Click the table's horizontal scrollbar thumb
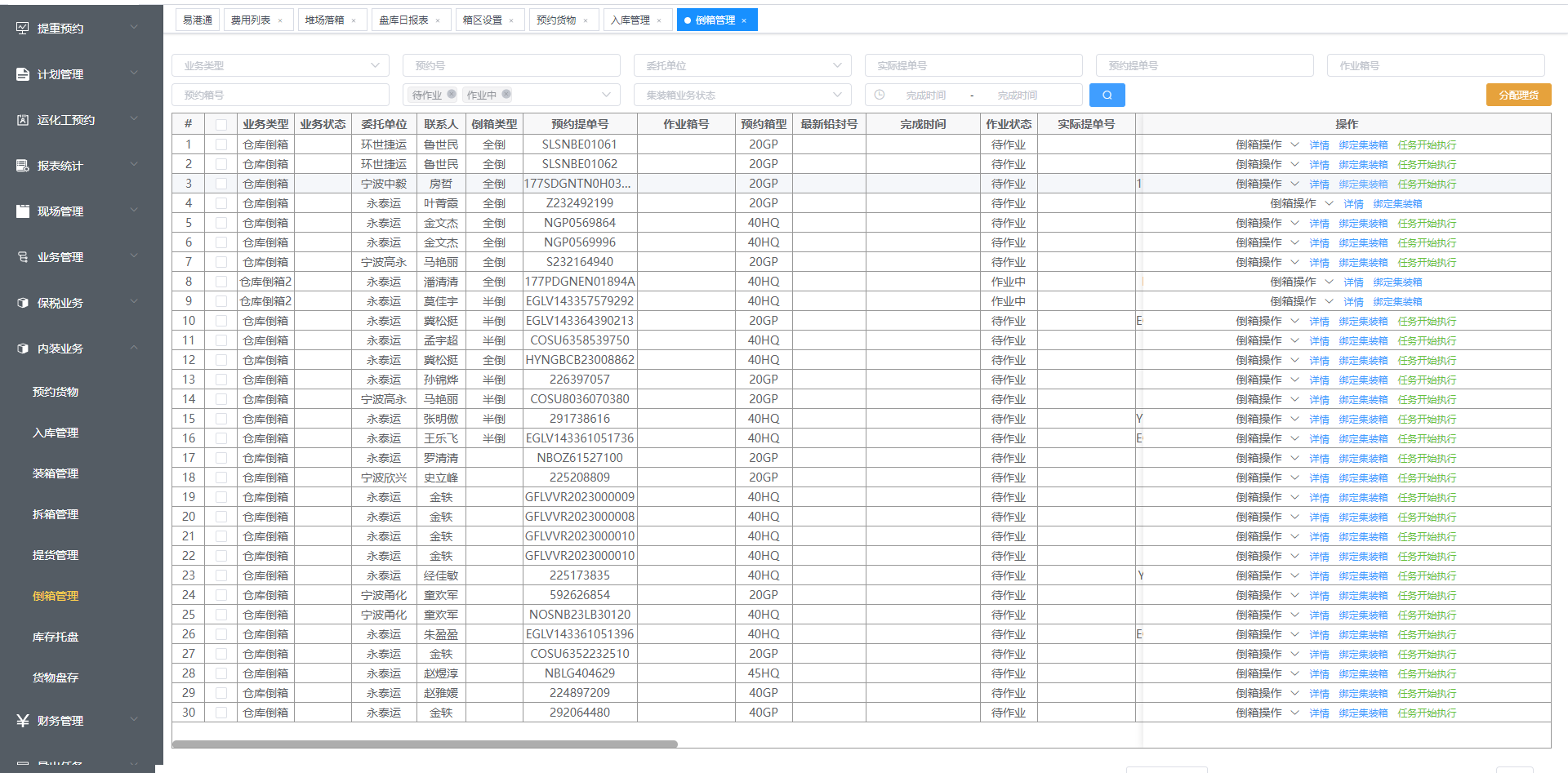 [x=425, y=744]
